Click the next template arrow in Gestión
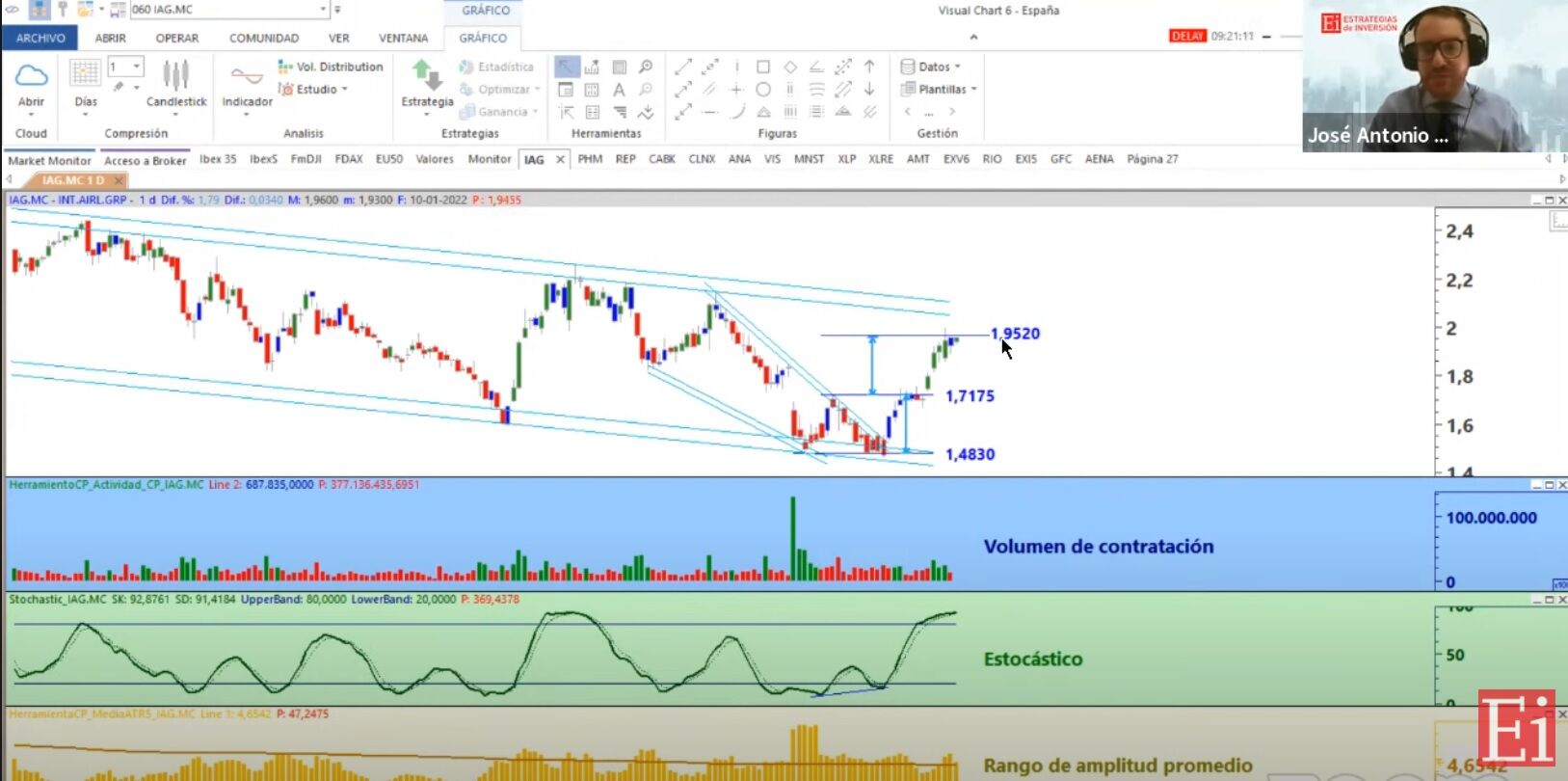The width and height of the screenshot is (1568, 781). 951,112
